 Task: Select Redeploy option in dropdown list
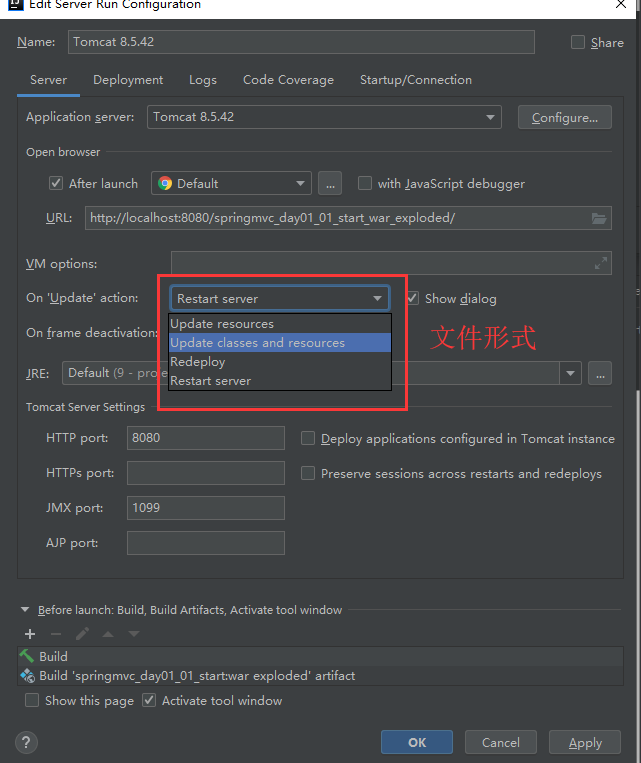pos(280,362)
